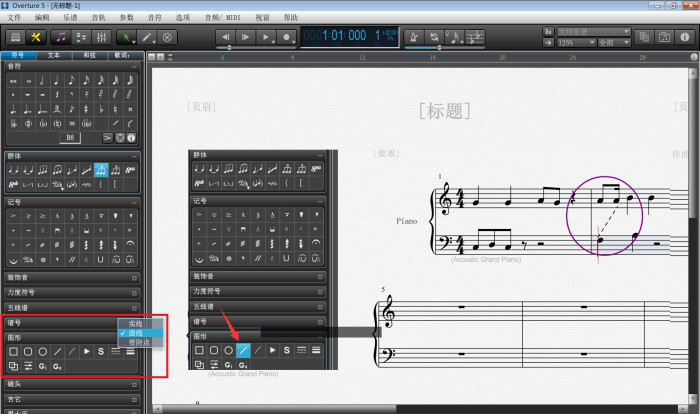Viewport: 700px width, 414px height.
Task: Select the pencil tool in the toolbar
Action: 147,37
